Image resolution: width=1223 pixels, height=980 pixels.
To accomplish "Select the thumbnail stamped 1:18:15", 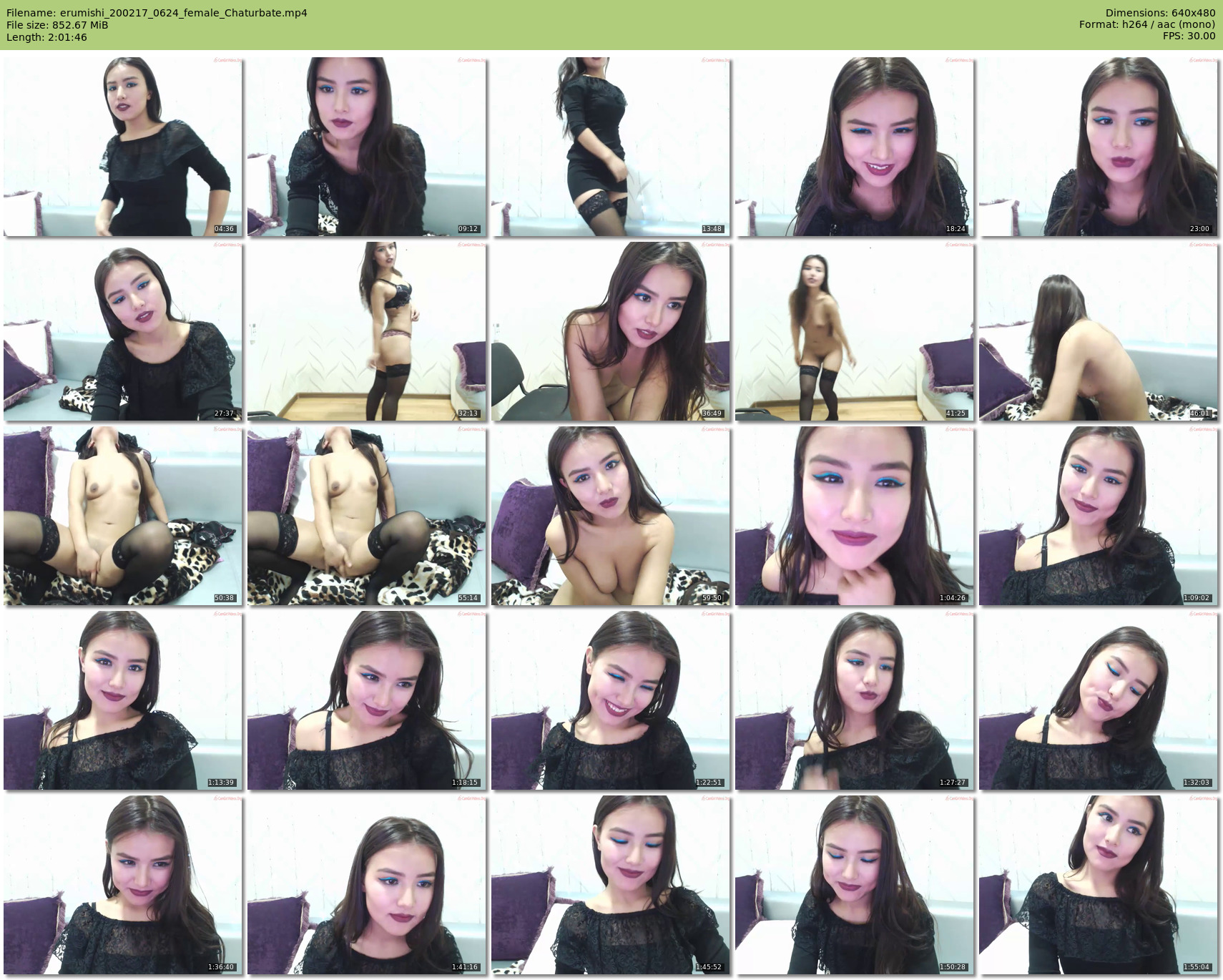I will pyautogui.click(x=367, y=700).
